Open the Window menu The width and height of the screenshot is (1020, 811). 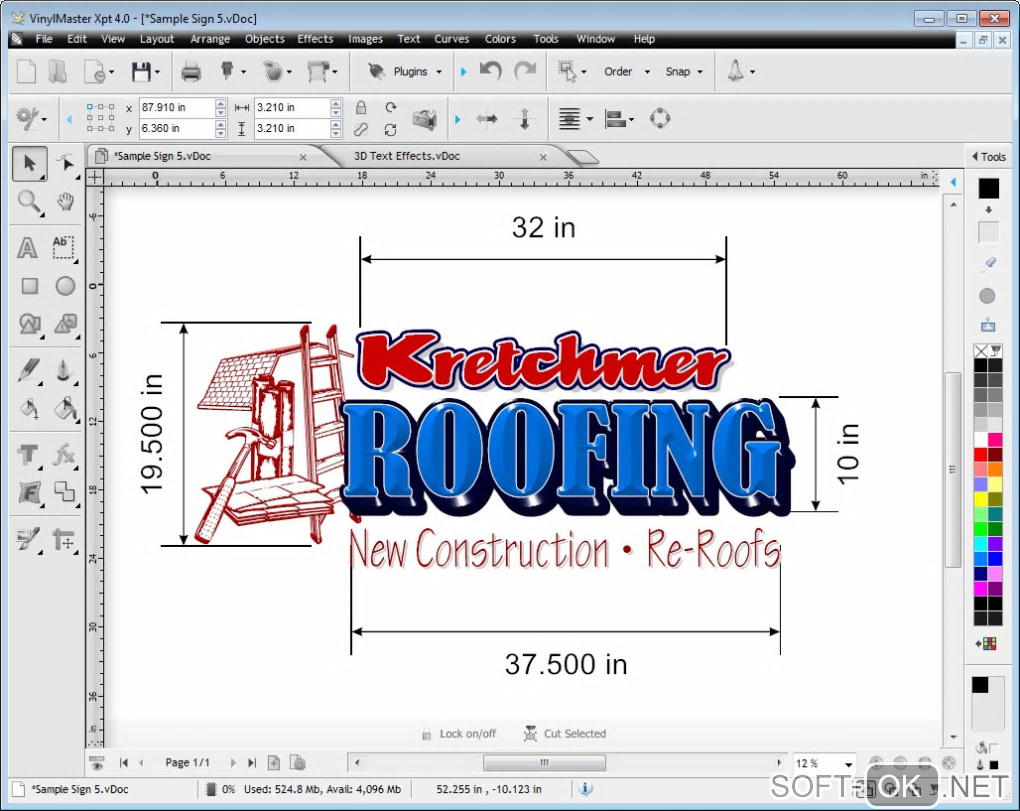(595, 39)
